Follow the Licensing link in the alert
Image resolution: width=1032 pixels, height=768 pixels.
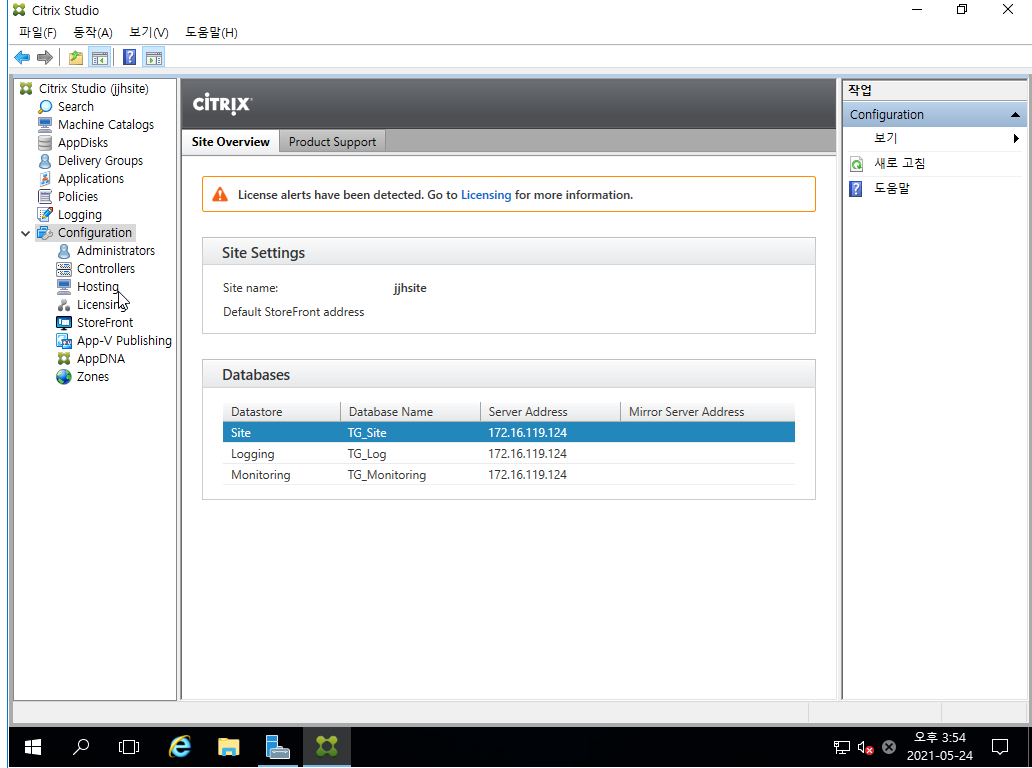[x=486, y=195]
